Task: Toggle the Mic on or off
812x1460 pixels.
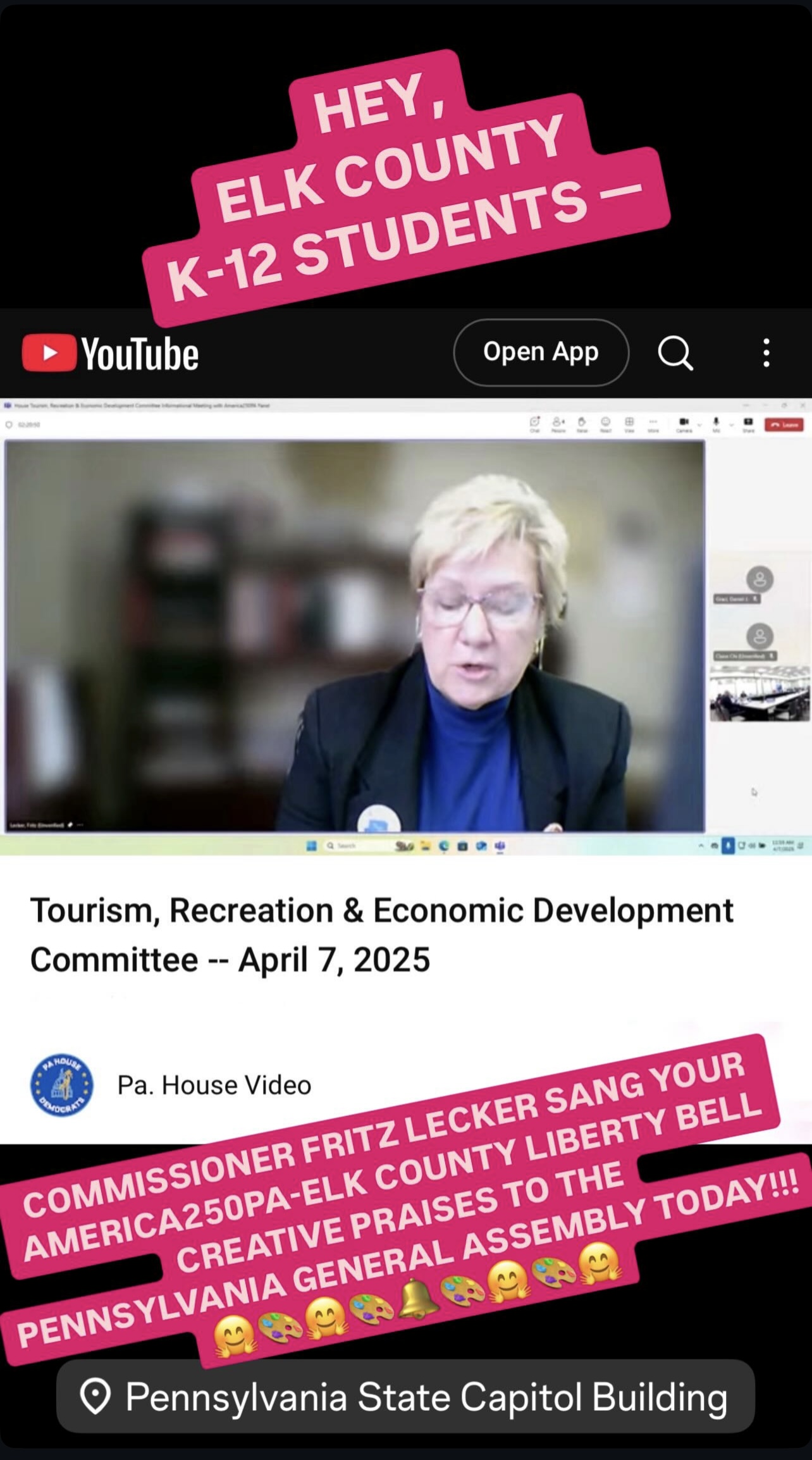Action: [x=716, y=424]
